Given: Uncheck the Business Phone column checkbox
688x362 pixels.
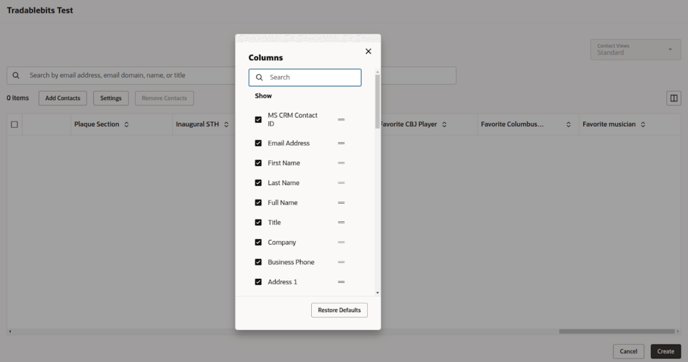Looking at the screenshot, I should coord(258,262).
